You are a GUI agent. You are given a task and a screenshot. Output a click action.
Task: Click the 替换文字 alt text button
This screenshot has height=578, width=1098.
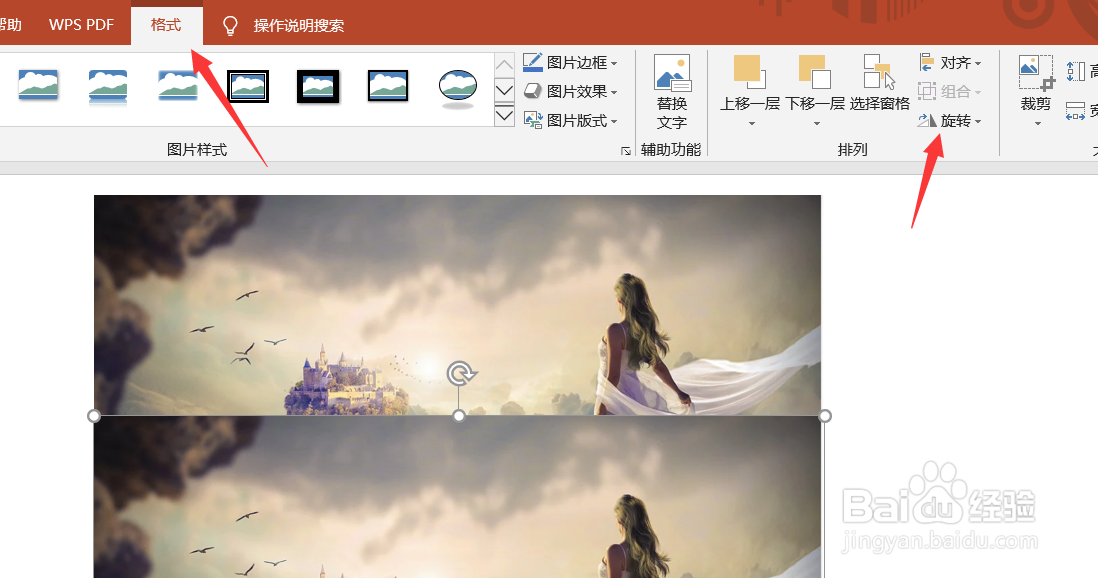[x=672, y=92]
